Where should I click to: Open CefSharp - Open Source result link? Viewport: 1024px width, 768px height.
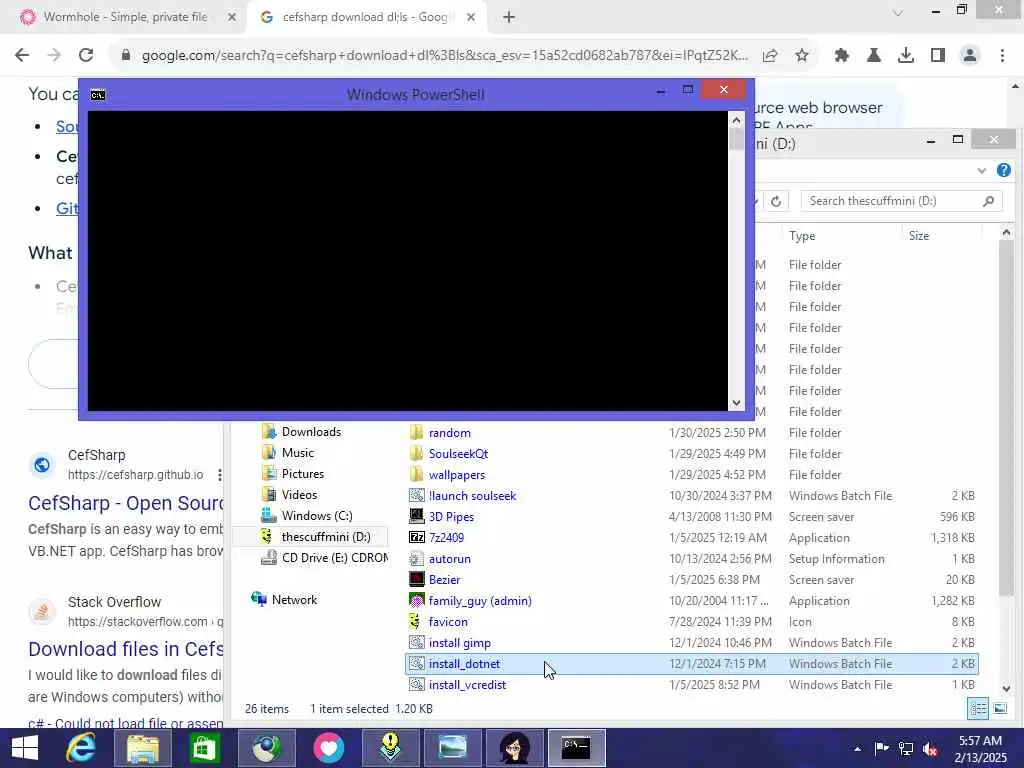(x=125, y=504)
